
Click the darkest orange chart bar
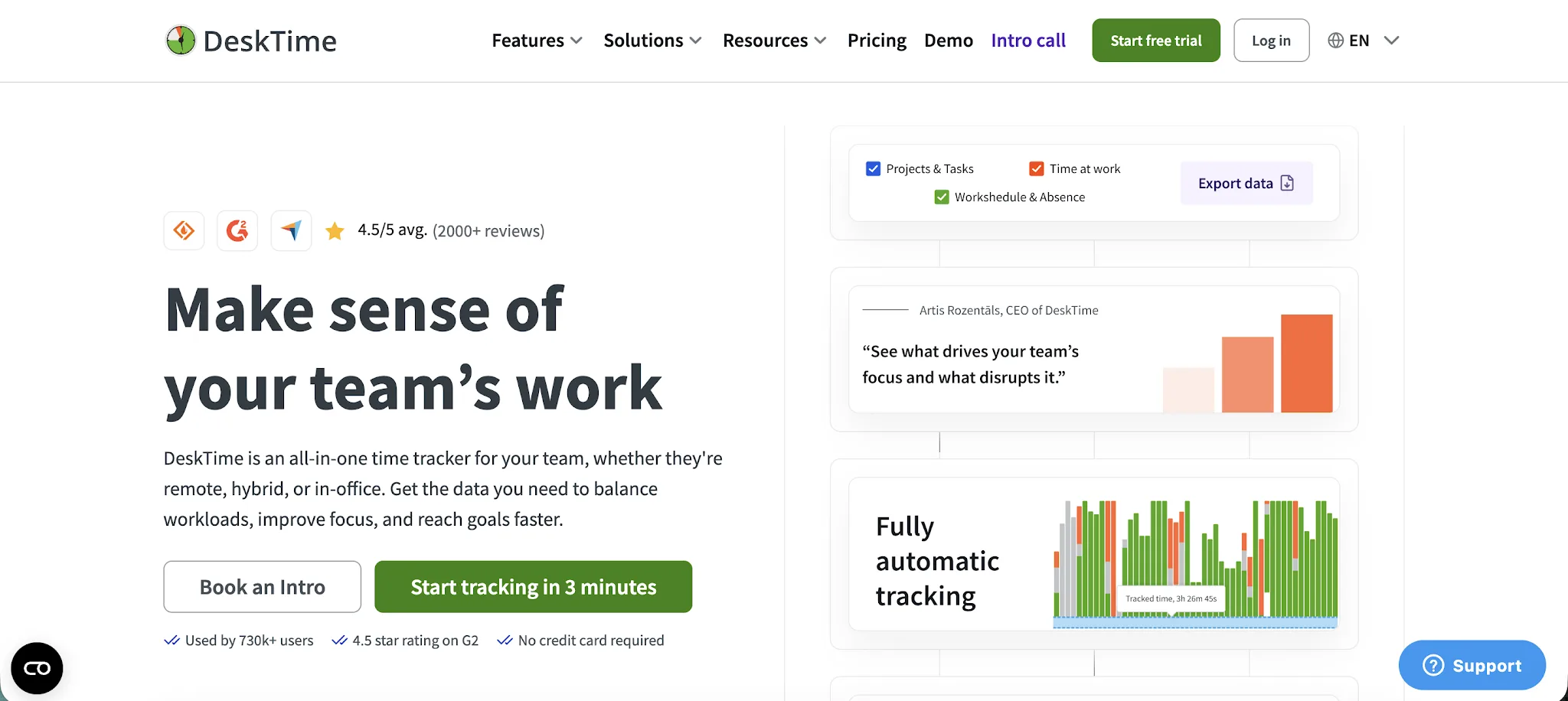[1307, 364]
